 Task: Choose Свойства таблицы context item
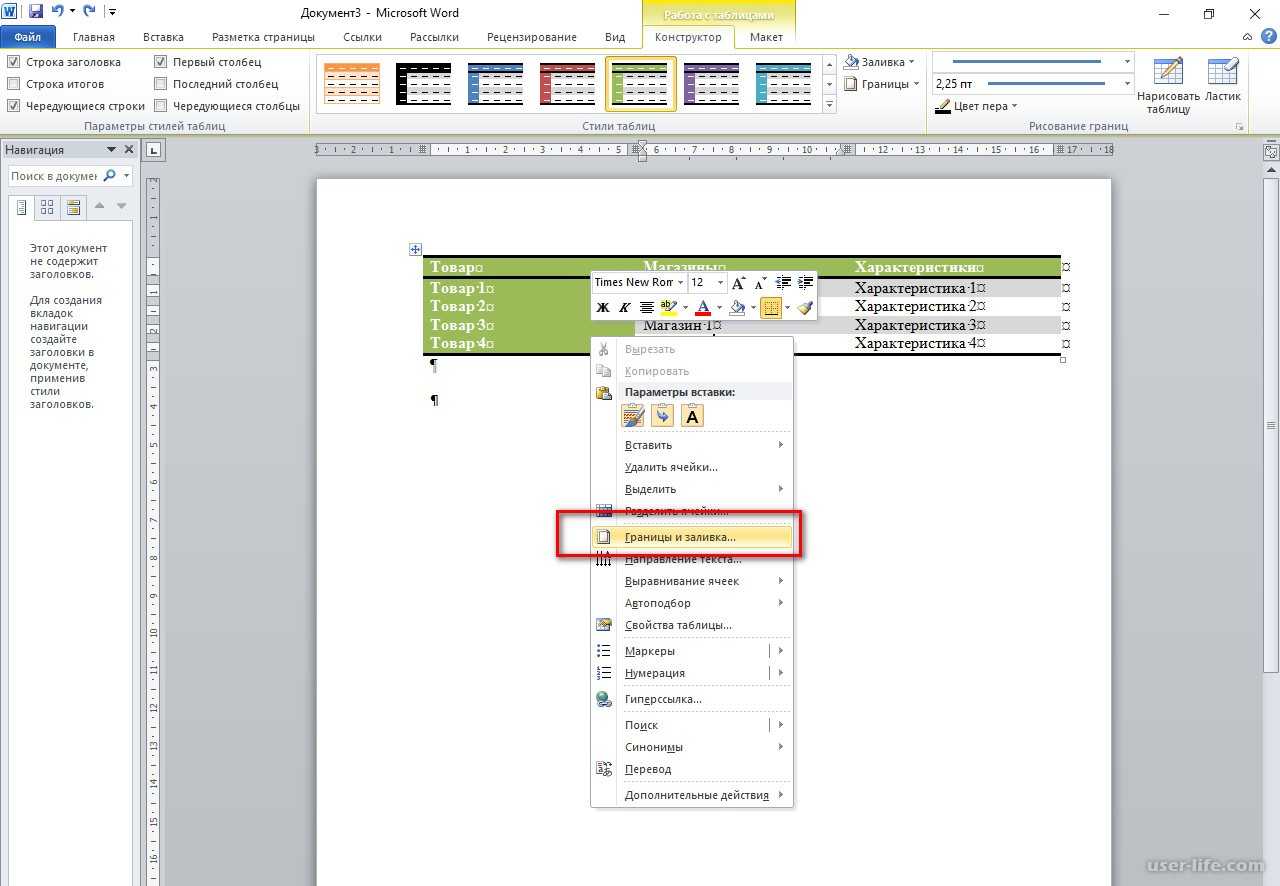click(x=692, y=625)
